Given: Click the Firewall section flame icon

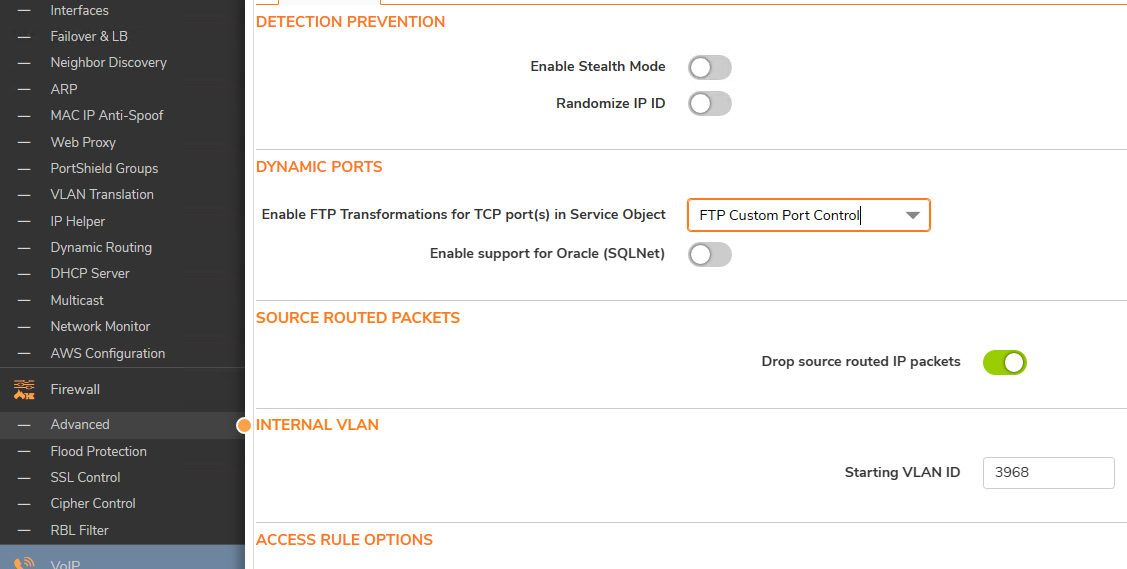Looking at the screenshot, I should (x=24, y=389).
